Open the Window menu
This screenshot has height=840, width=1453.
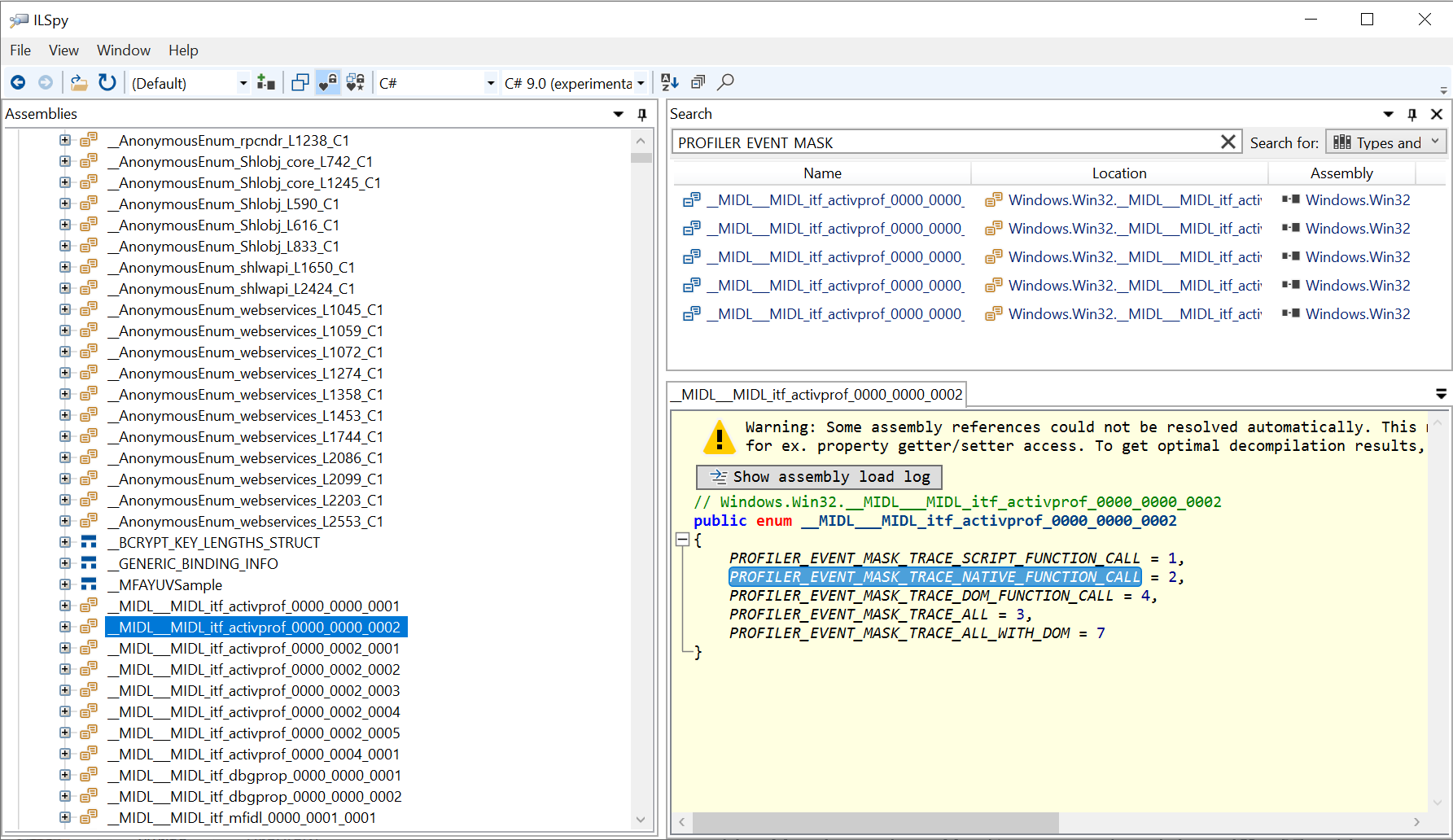(x=123, y=50)
